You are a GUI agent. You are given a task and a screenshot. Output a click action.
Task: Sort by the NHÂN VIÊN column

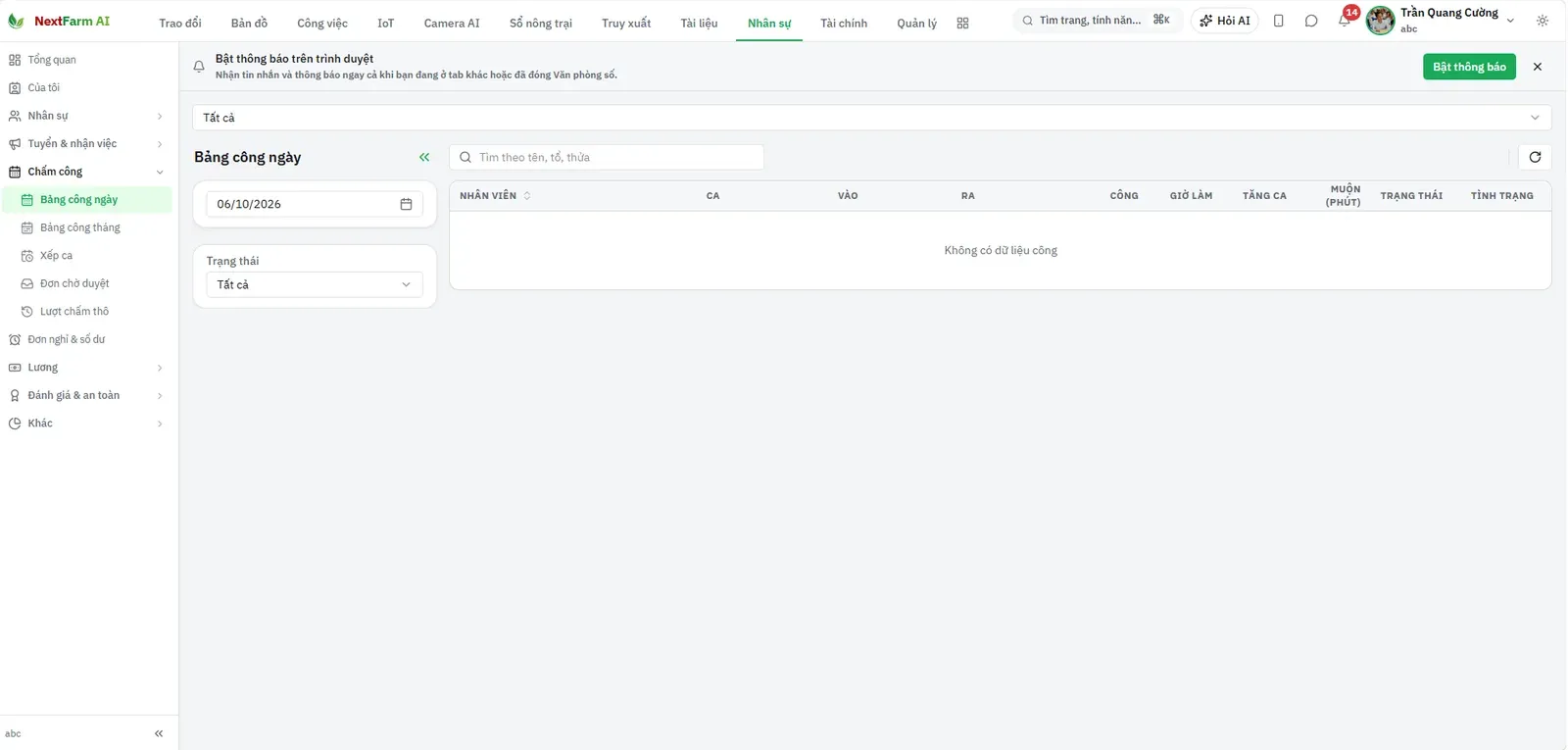tap(495, 196)
